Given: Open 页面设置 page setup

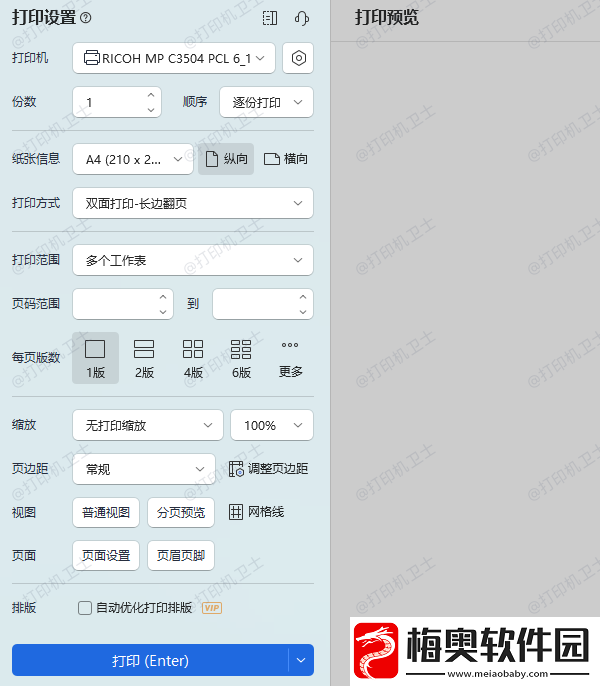Looking at the screenshot, I should (106, 556).
